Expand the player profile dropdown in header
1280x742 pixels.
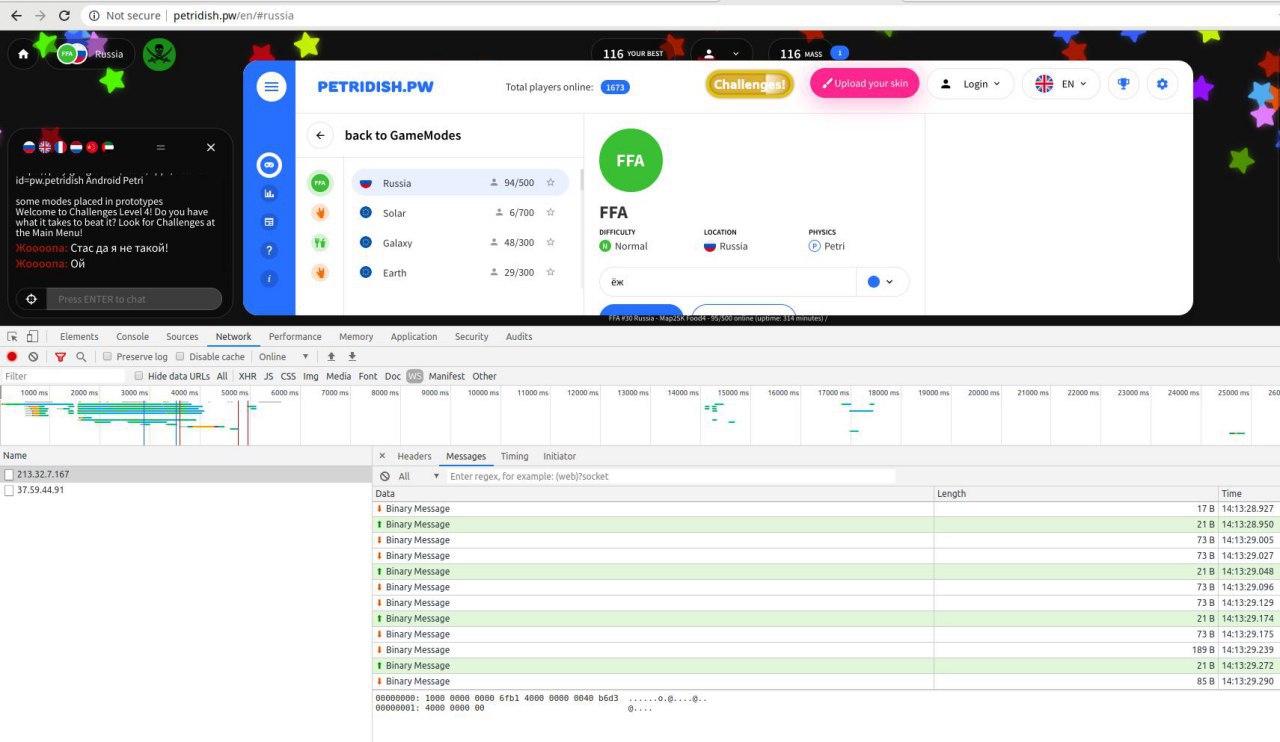point(721,53)
